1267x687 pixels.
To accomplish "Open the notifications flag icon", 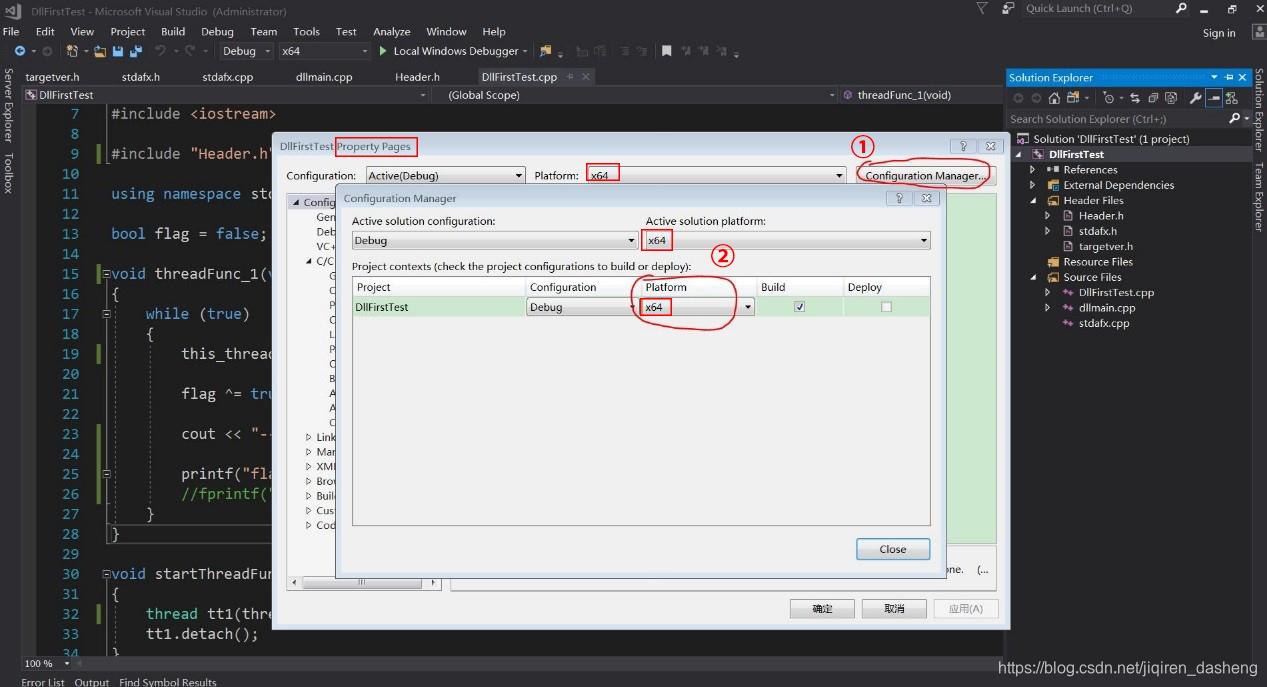I will [x=981, y=8].
